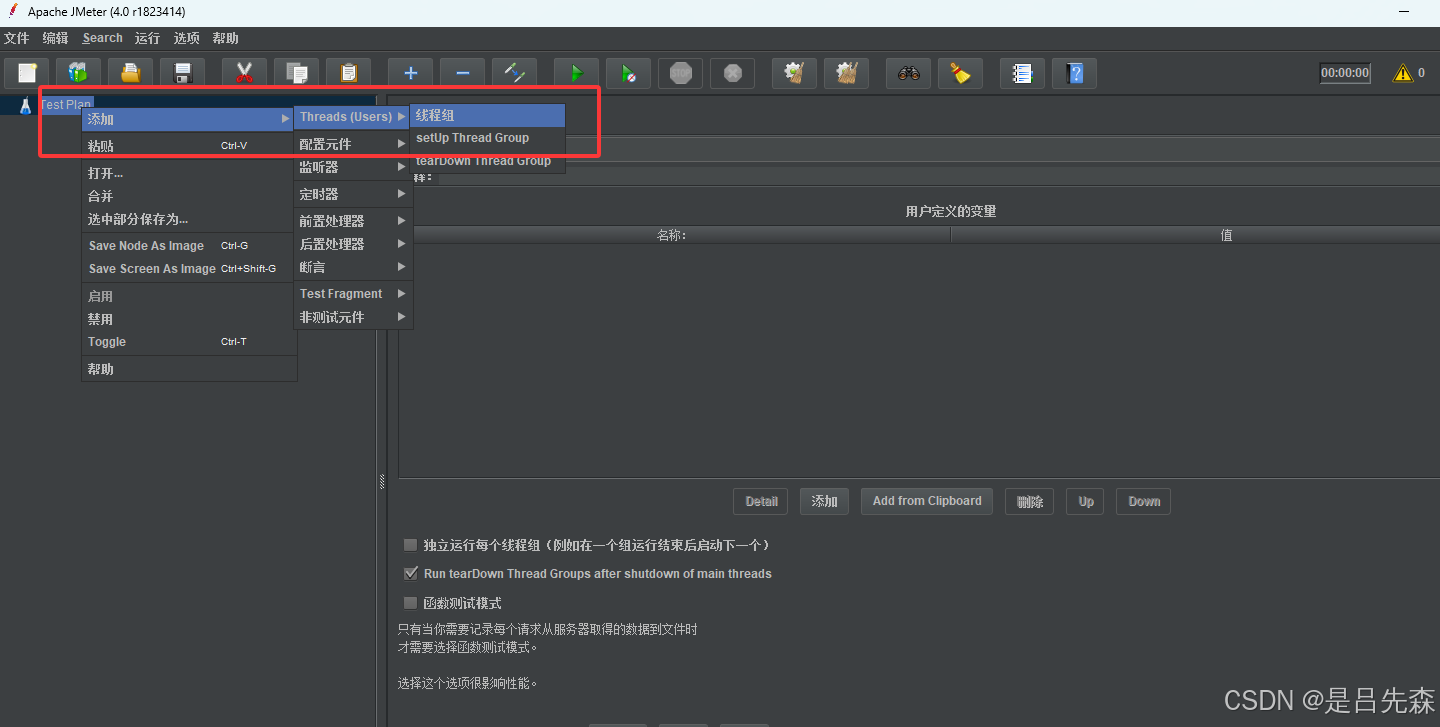This screenshot has height=727, width=1440.
Task: Select 合并 in the context menu
Action: coord(189,196)
